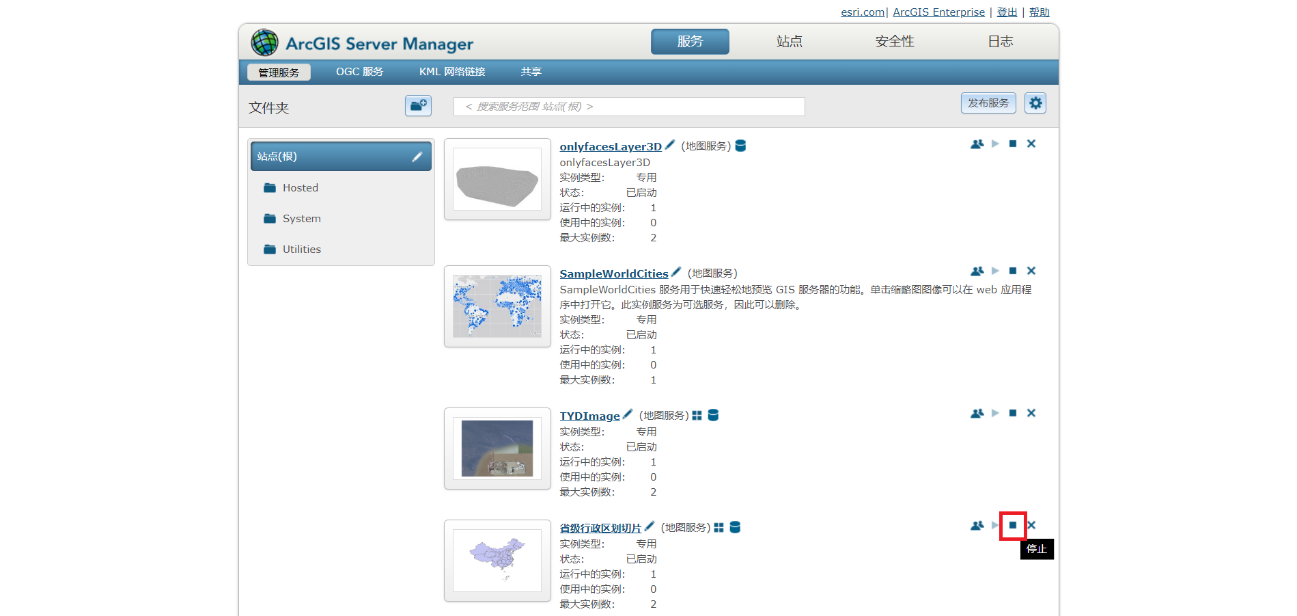
Task: Delete the onlyfacesLayer3D service
Action: [1031, 144]
